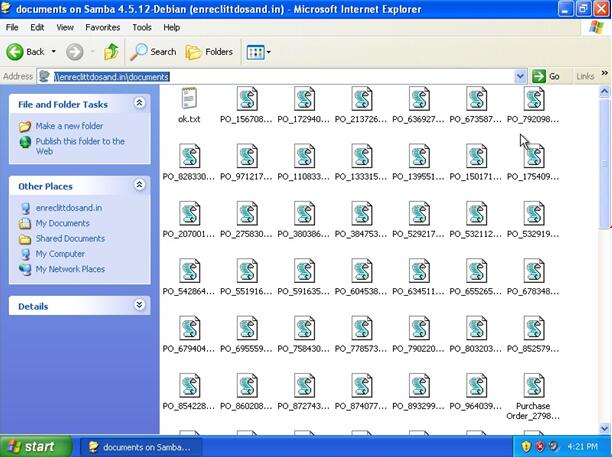Open the Windows Start button
The width and height of the screenshot is (612, 457).
pyautogui.click(x=30, y=446)
